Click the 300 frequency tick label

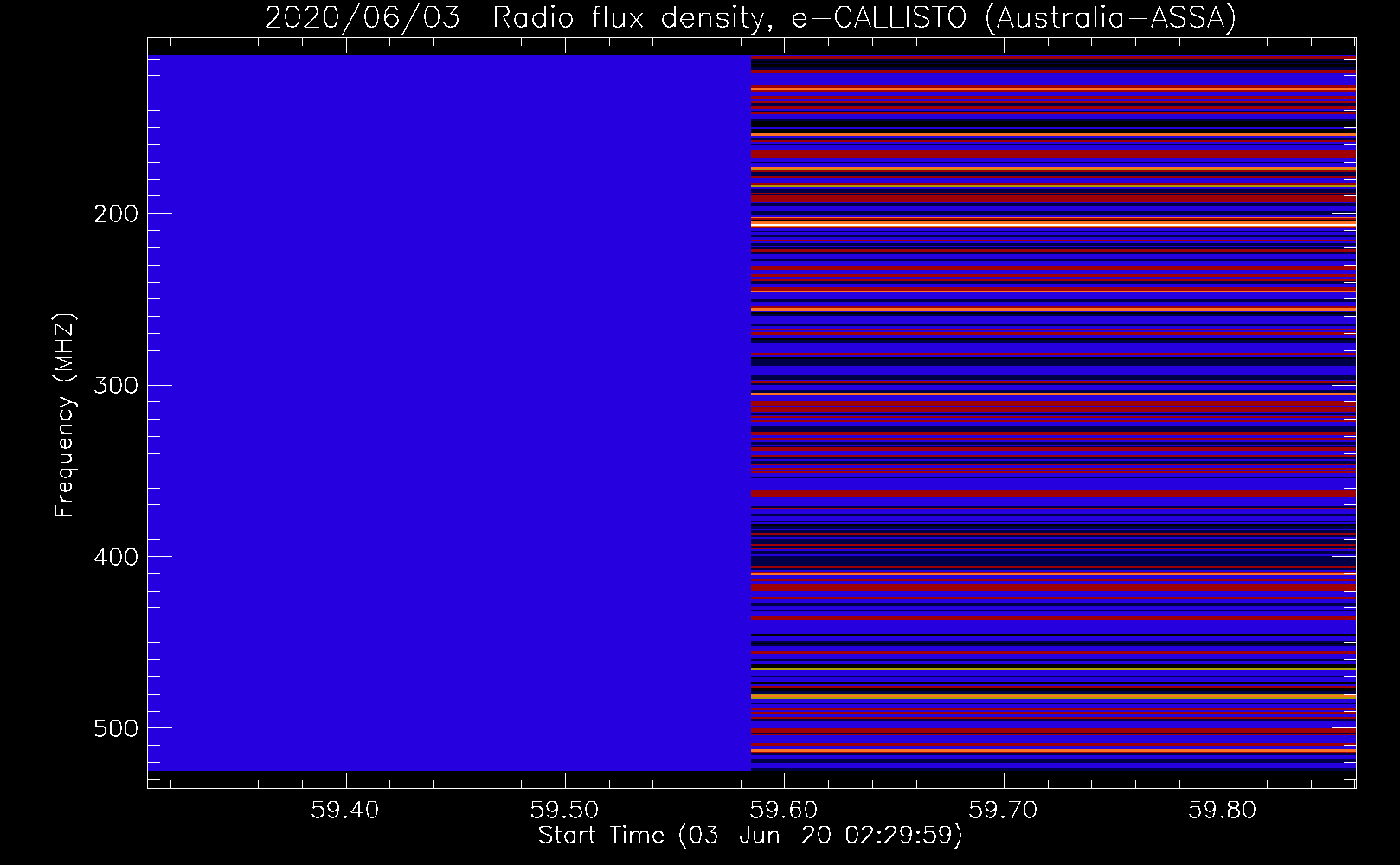[115, 385]
